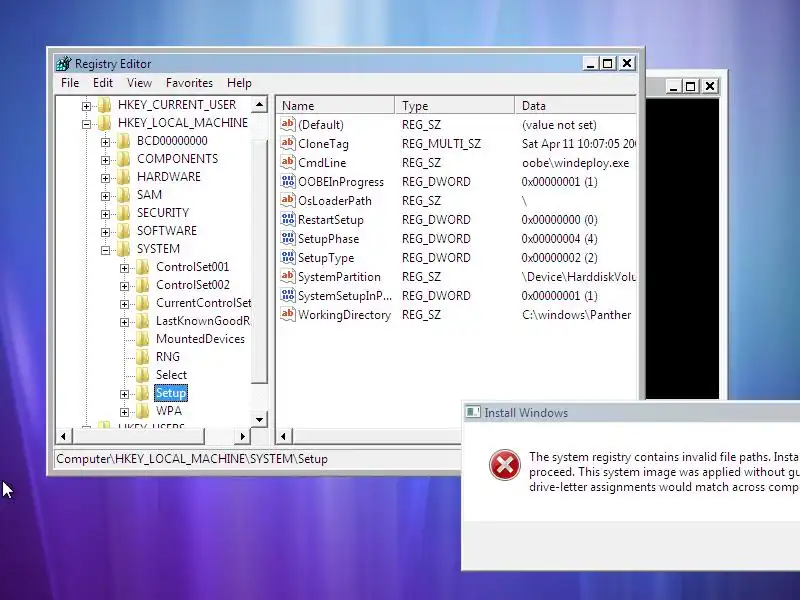Click the SetupType DWORD icon
800x600 pixels.
tap(288, 257)
